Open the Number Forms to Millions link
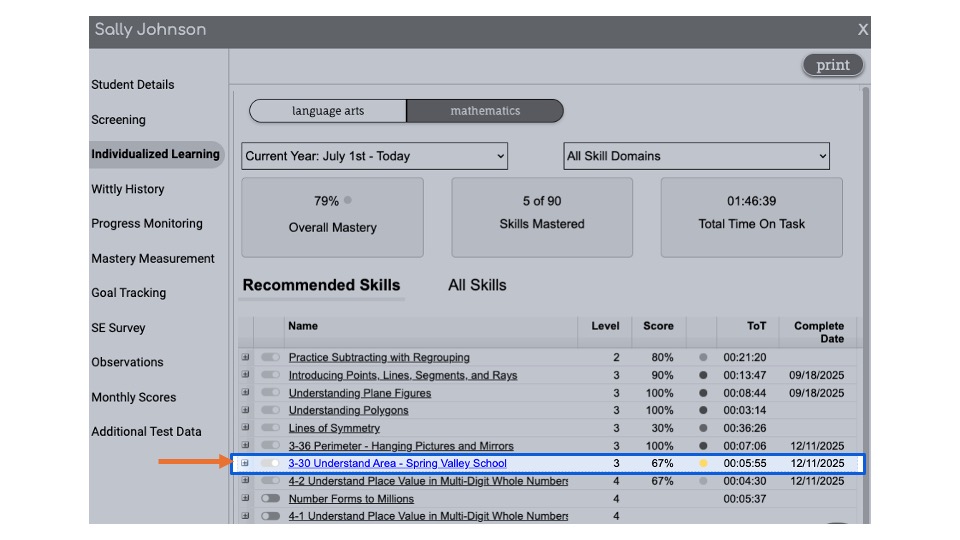This screenshot has width=960, height=540. [351, 499]
